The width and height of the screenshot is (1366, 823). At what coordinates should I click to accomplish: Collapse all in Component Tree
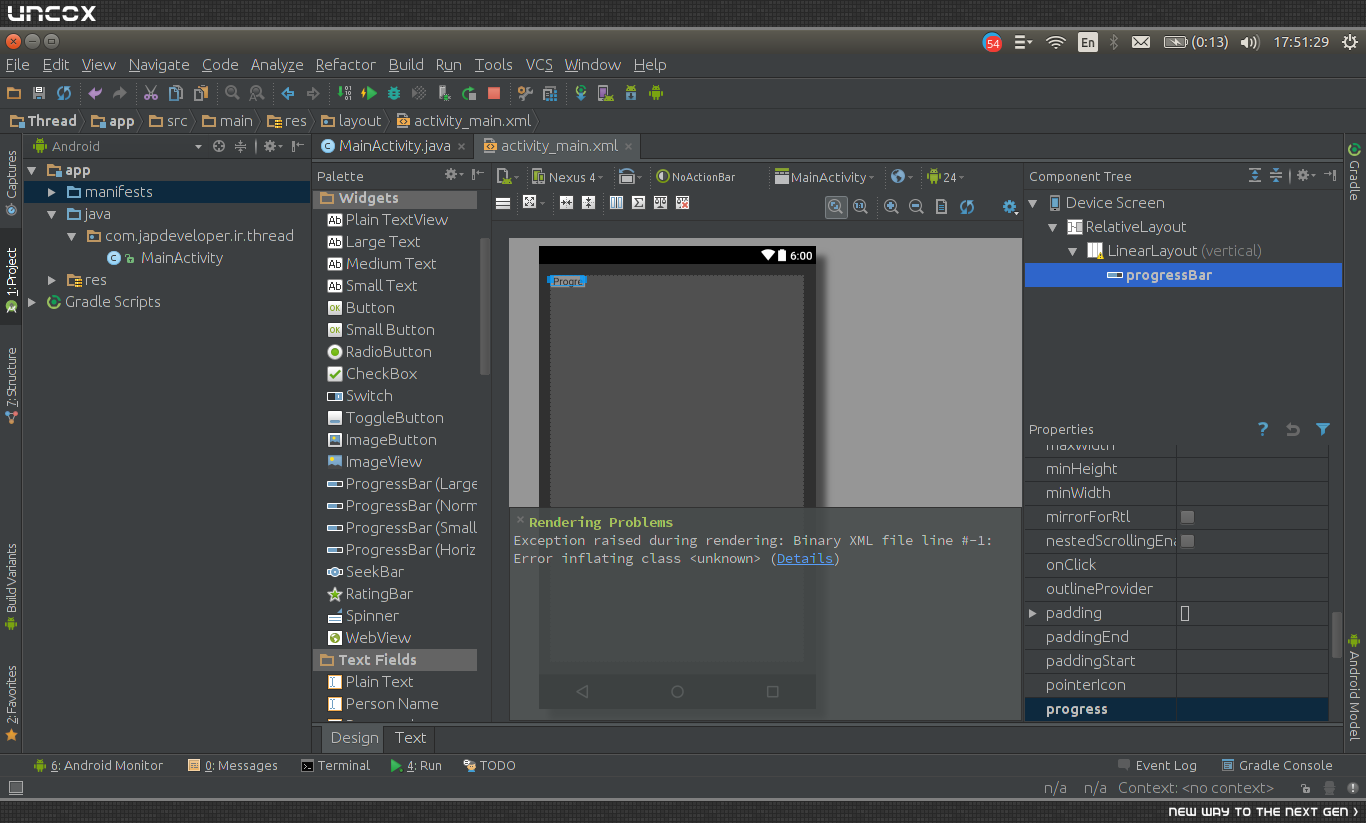point(1276,175)
